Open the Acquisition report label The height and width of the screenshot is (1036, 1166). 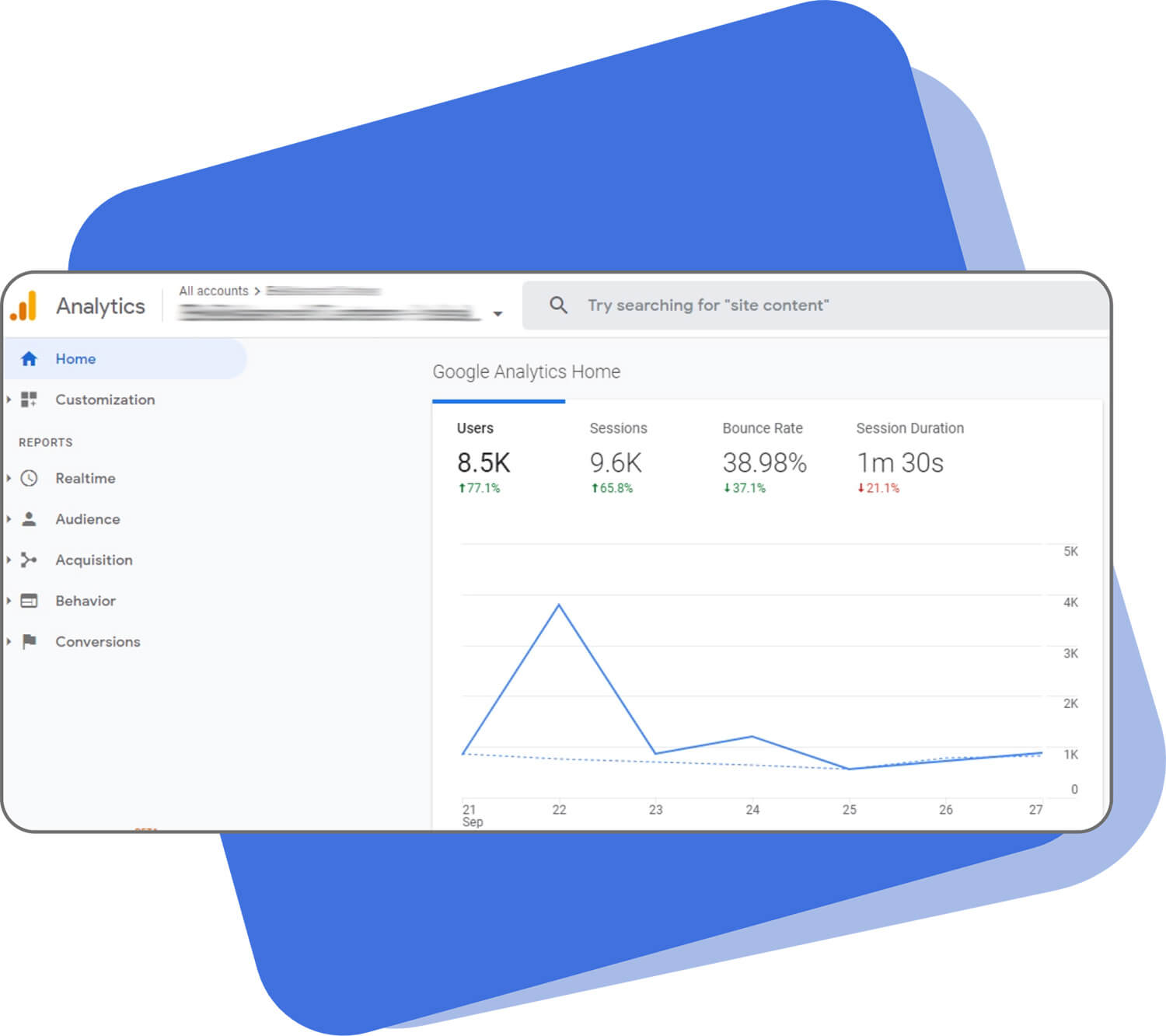[x=94, y=560]
